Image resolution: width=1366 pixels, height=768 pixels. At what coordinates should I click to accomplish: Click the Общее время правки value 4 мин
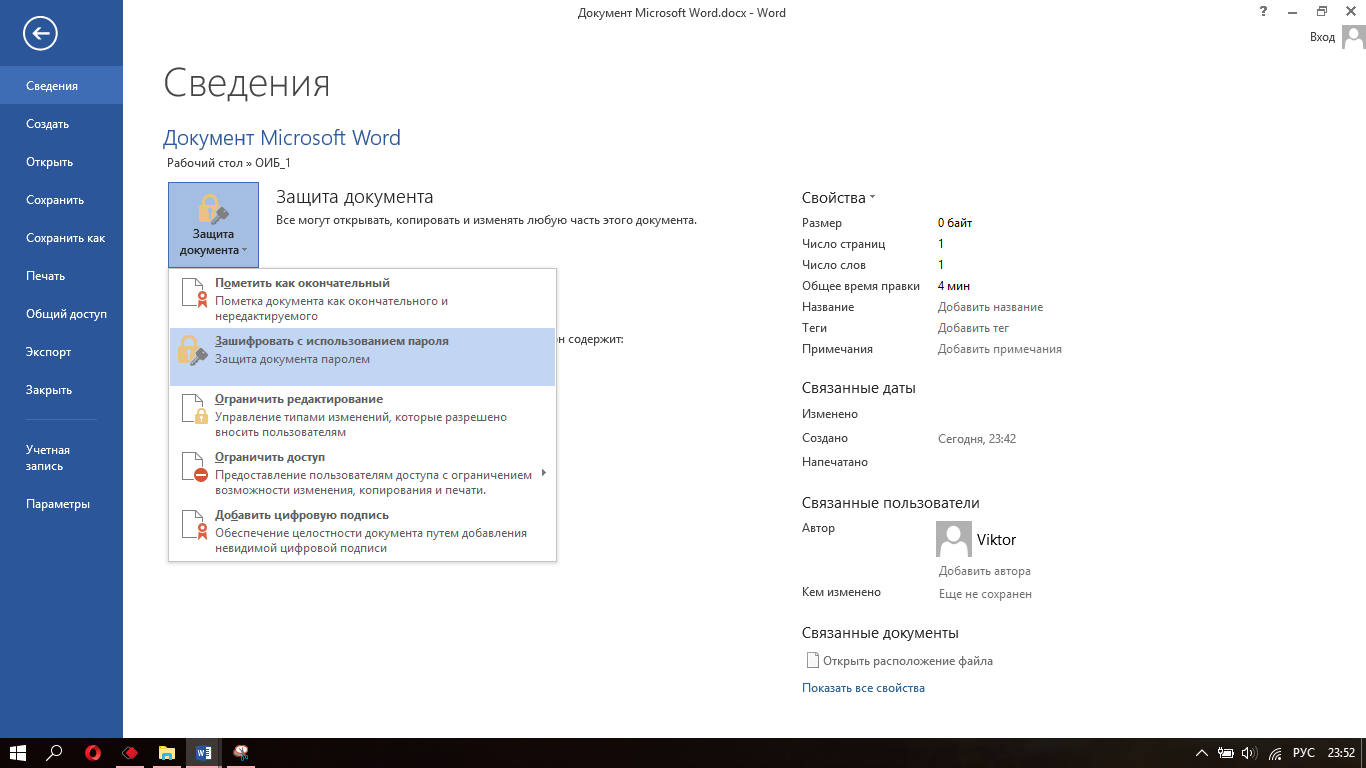954,286
